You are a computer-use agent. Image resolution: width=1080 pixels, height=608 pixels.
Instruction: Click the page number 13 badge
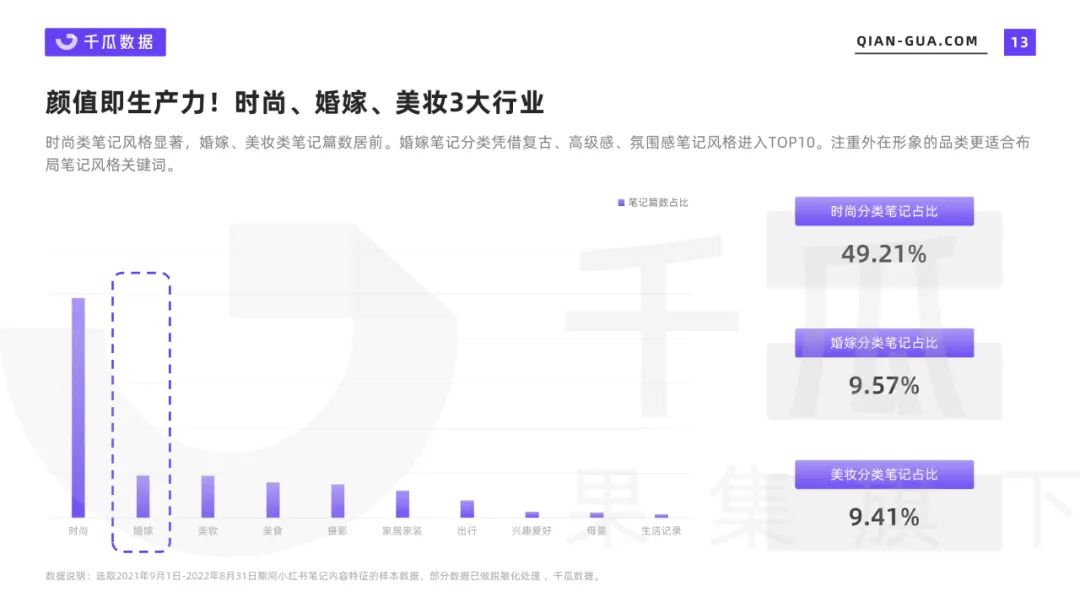[x=1018, y=42]
